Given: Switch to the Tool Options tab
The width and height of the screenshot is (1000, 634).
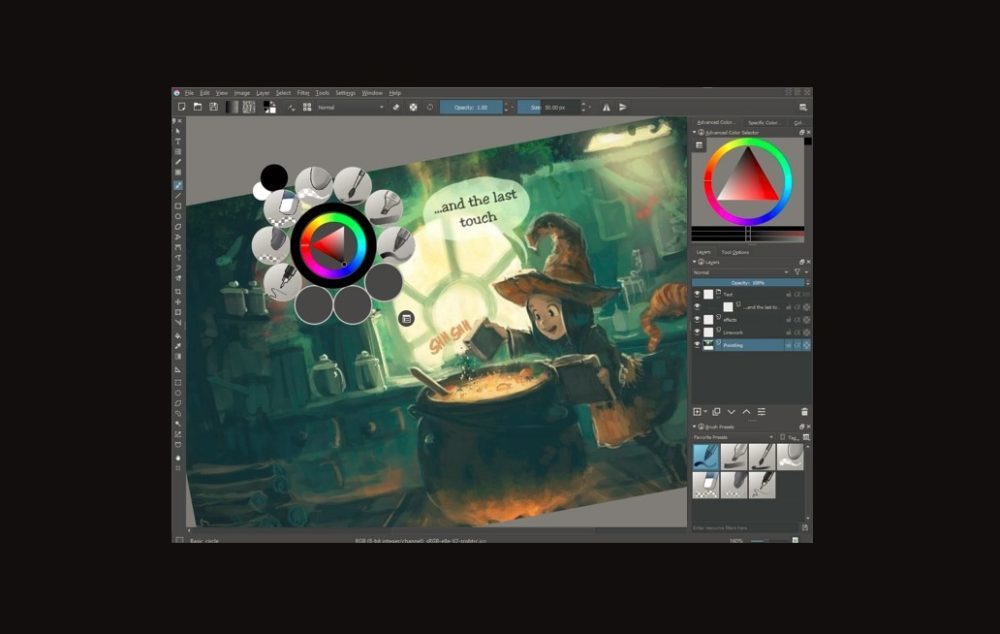Looking at the screenshot, I should [x=735, y=252].
